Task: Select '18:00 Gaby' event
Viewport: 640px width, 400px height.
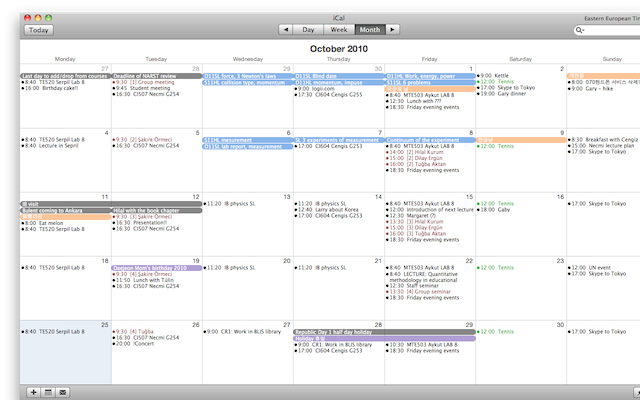Action: click(494, 209)
